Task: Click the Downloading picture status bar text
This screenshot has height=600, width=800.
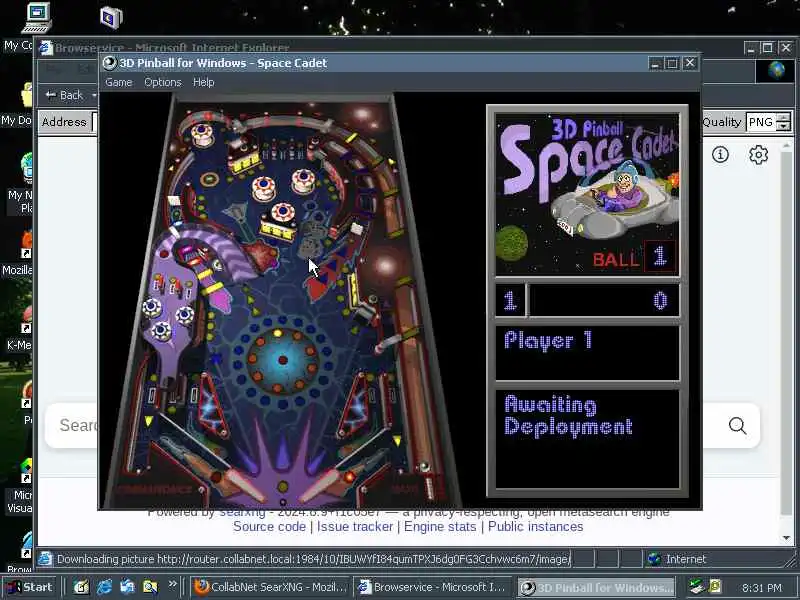Action: click(313, 559)
